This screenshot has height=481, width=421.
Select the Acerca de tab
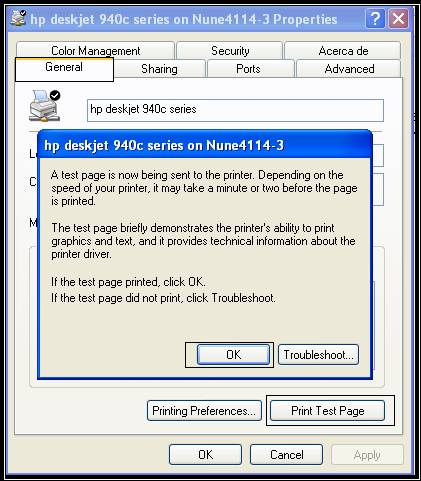pyautogui.click(x=343, y=50)
